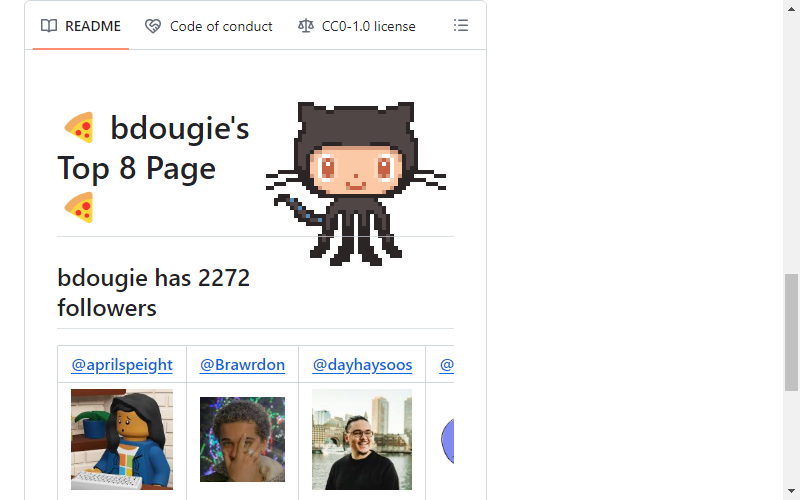Click aprilspeight's Lego avatar image
This screenshot has height=500, width=800.
pos(122,439)
